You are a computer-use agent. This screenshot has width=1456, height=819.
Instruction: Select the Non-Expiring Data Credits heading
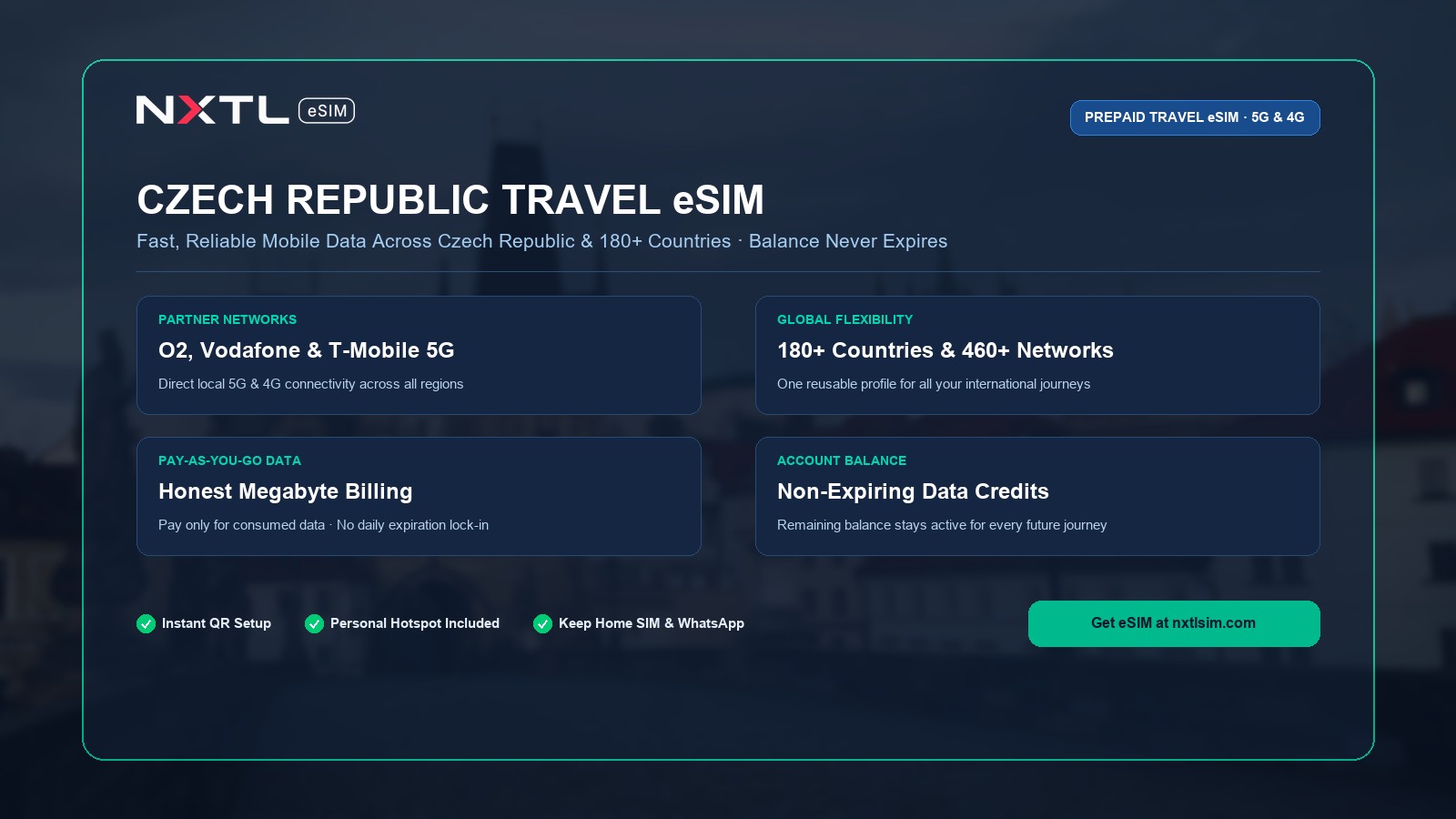click(x=913, y=491)
